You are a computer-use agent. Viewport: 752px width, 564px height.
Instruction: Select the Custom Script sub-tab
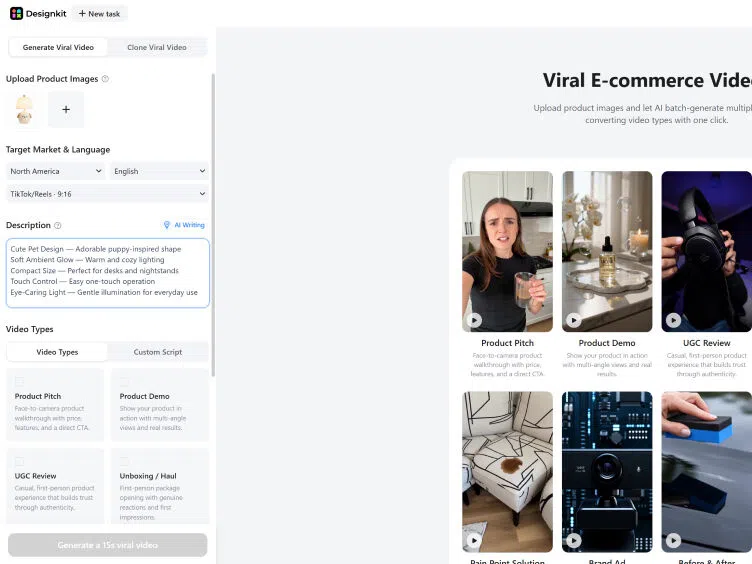158,352
